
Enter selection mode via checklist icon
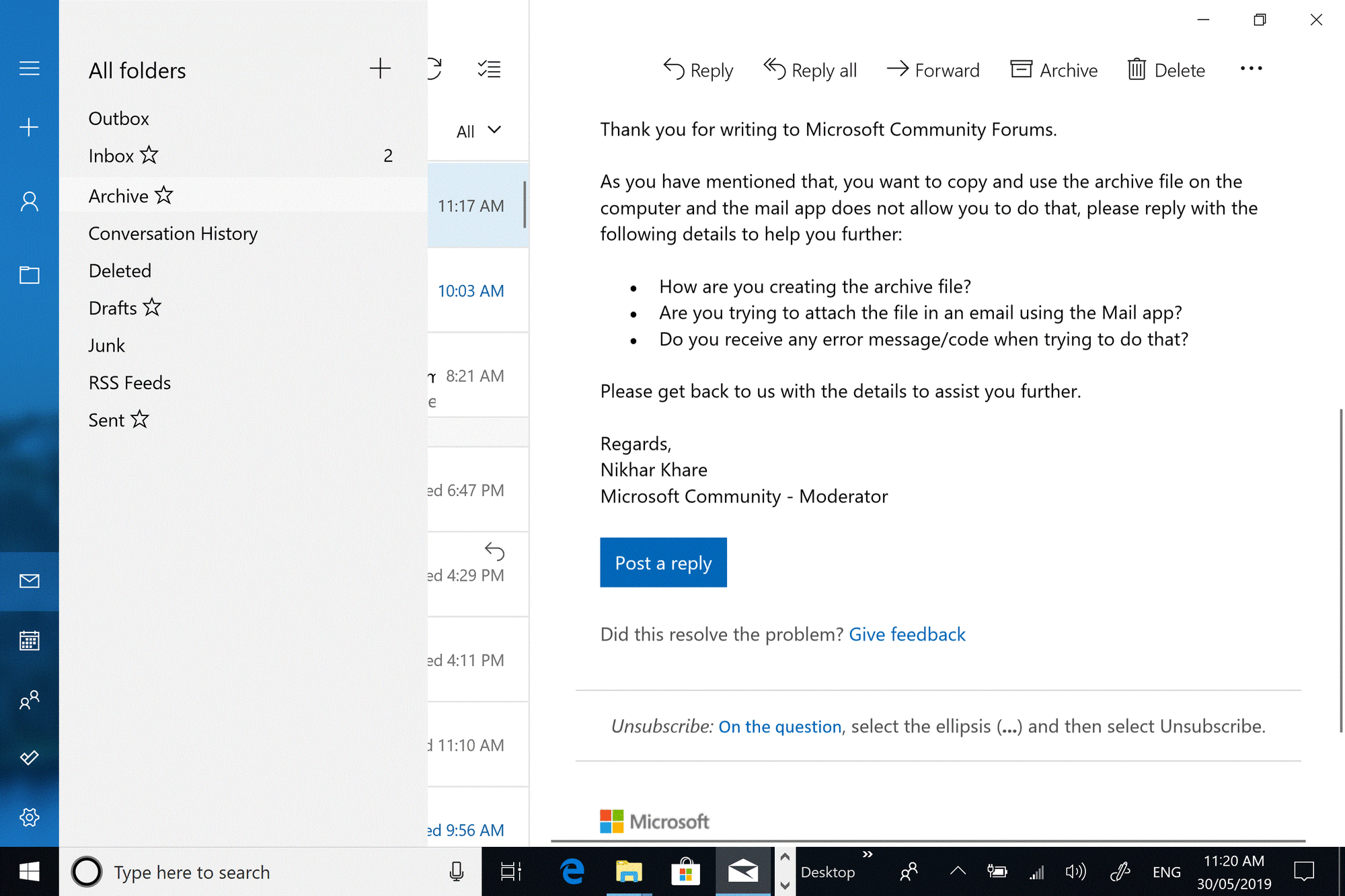click(489, 69)
